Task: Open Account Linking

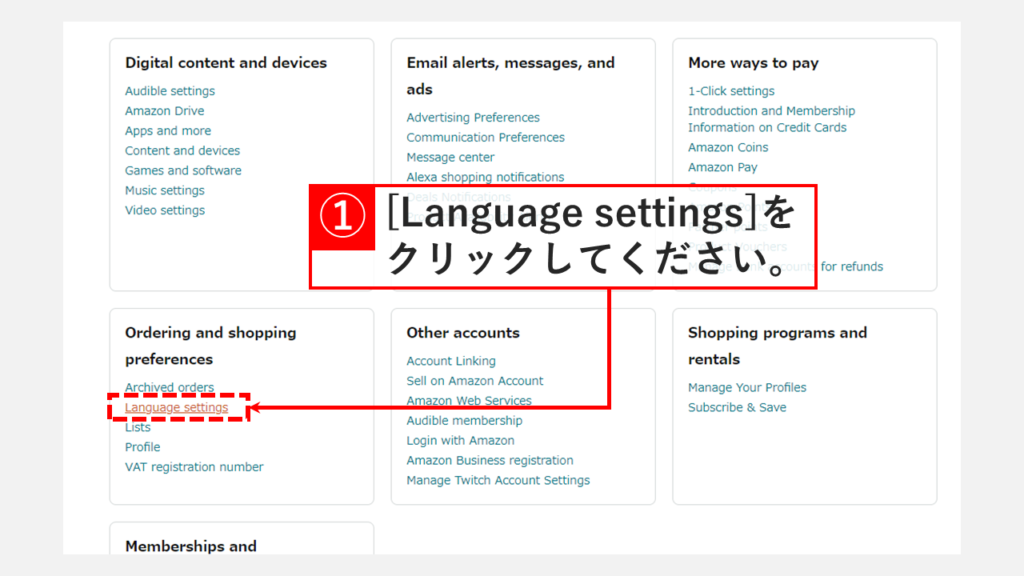Action: tap(450, 360)
